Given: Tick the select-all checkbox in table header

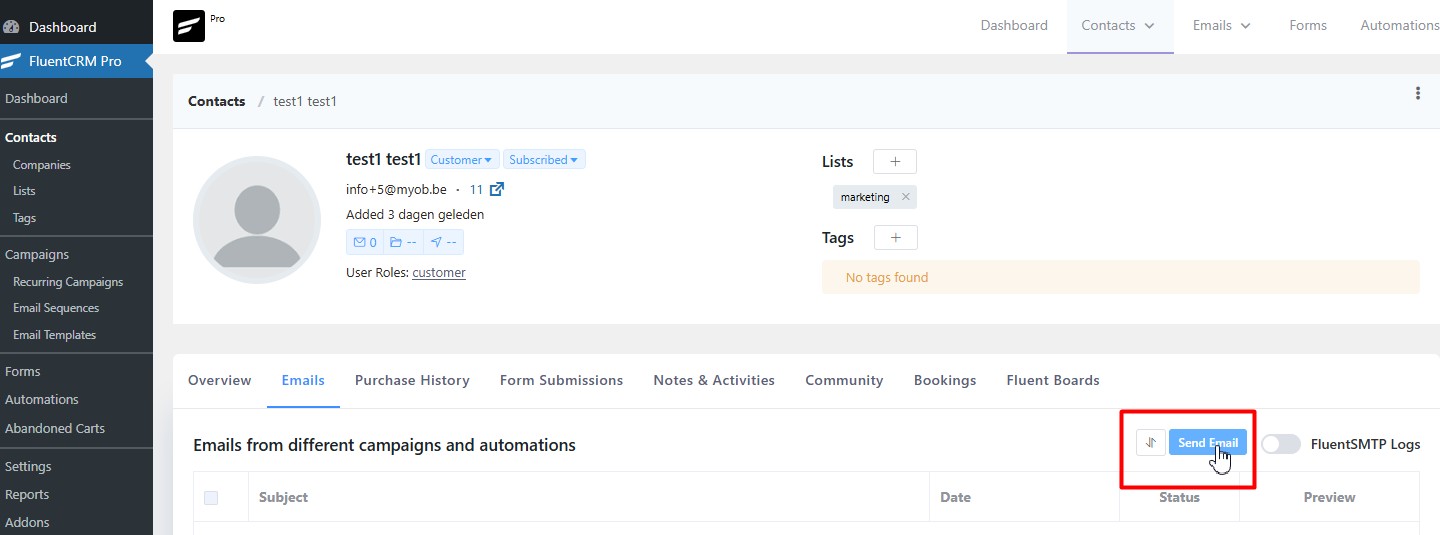Looking at the screenshot, I should point(211,497).
